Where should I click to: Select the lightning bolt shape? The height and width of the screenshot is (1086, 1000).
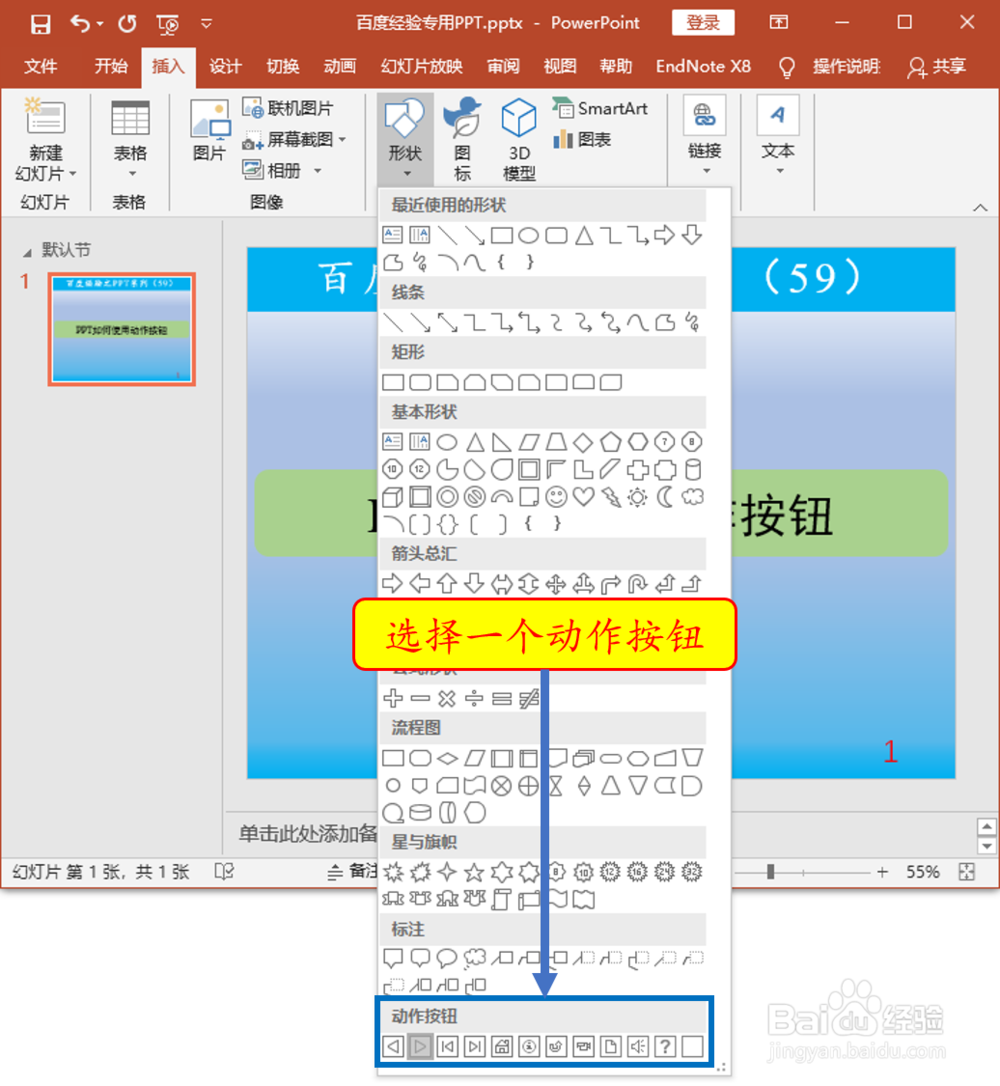[x=610, y=496]
